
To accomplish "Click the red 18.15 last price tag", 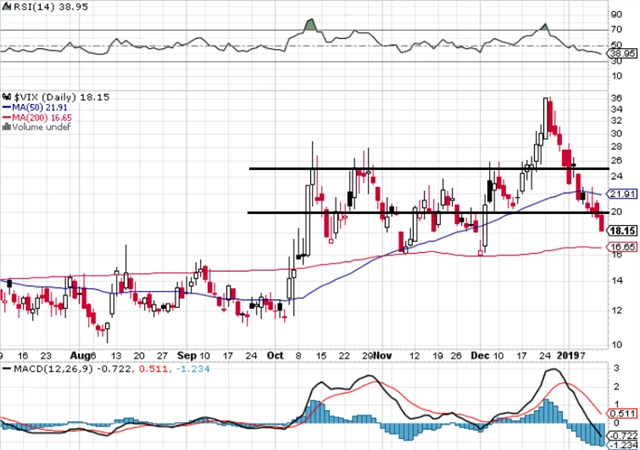I will [x=622, y=229].
